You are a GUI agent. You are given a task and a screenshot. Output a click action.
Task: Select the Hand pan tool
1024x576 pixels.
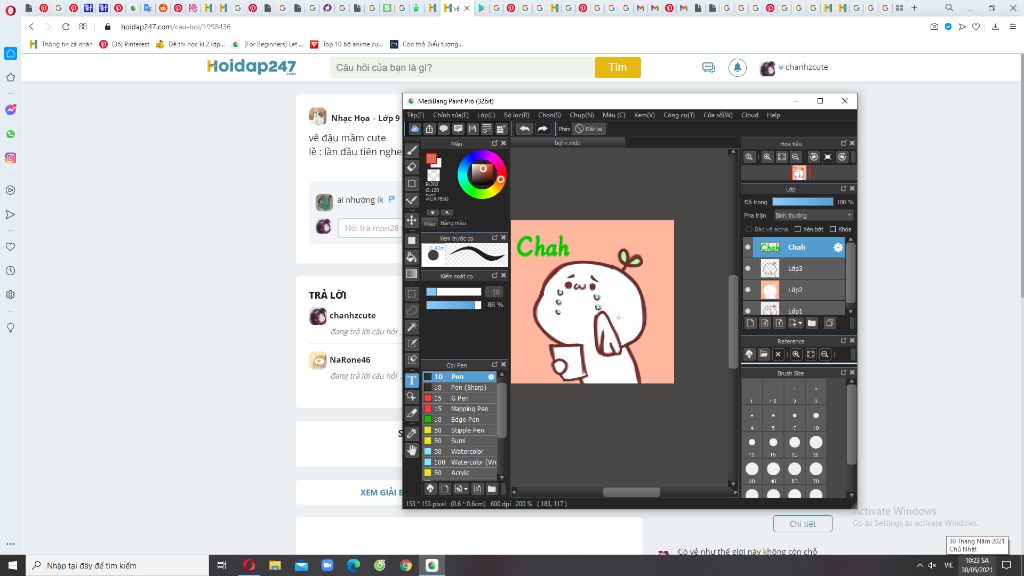pyautogui.click(x=412, y=450)
